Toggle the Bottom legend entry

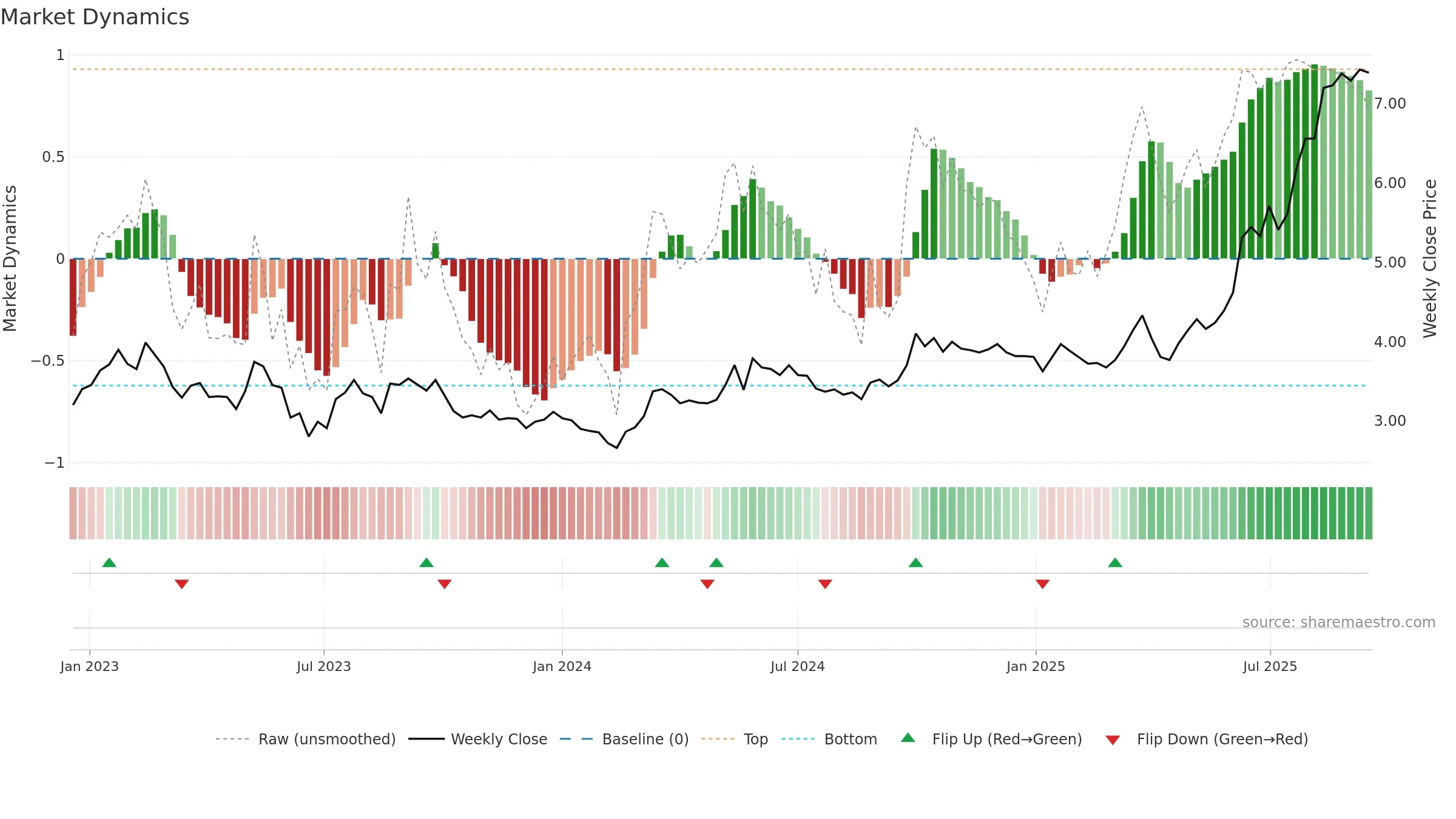tap(829, 739)
